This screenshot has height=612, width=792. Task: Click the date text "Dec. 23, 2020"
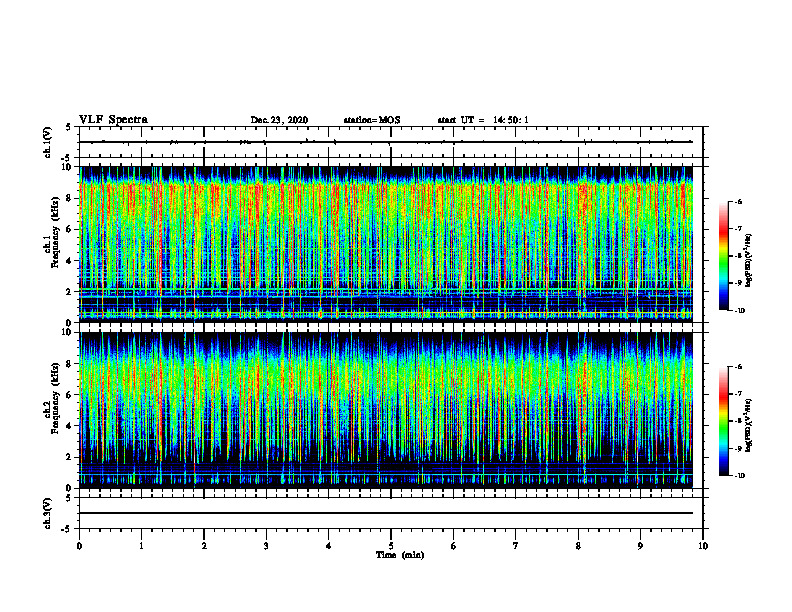pos(279,120)
